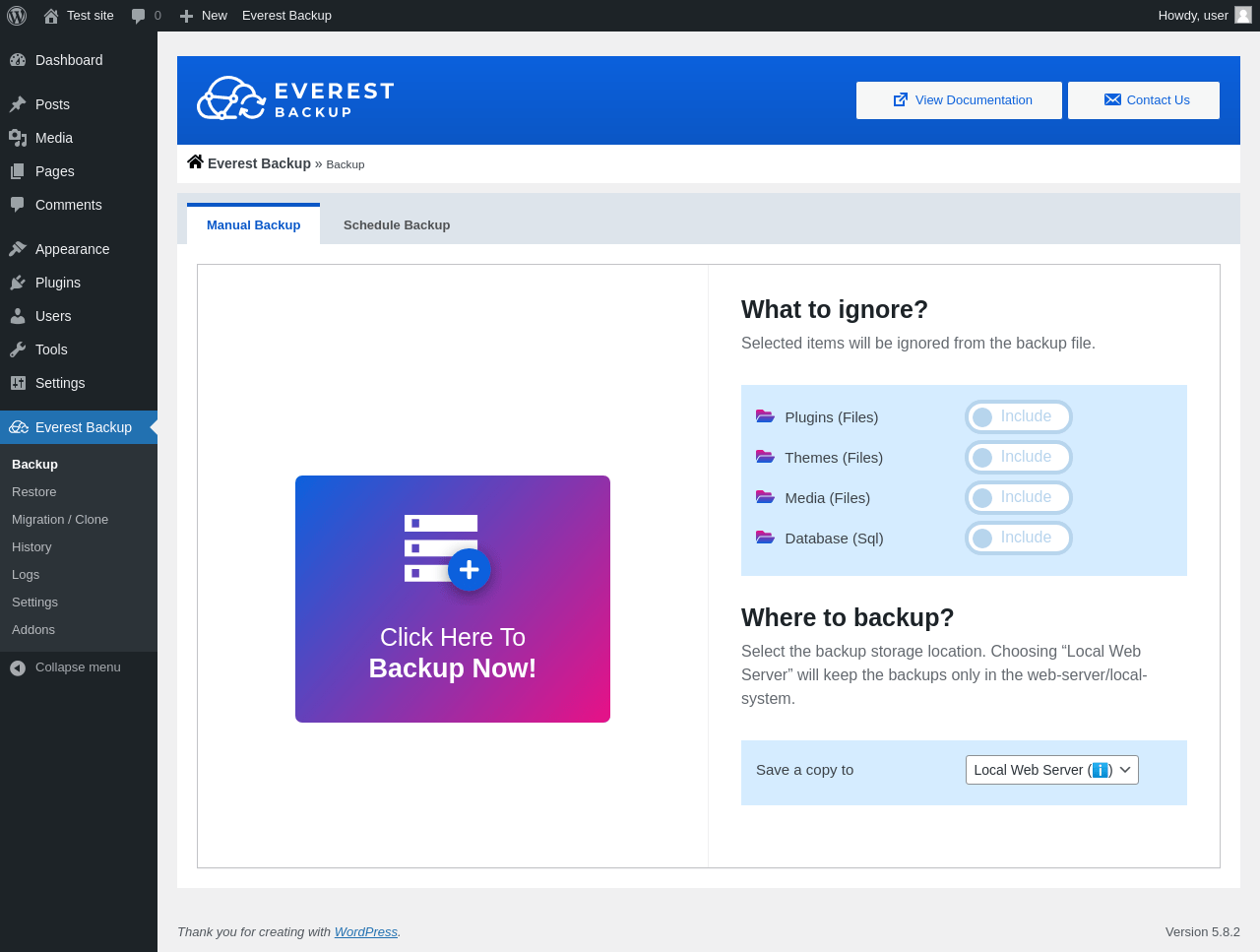Viewport: 1260px width, 952px height.
Task: Click the Users person icon
Action: 18,316
